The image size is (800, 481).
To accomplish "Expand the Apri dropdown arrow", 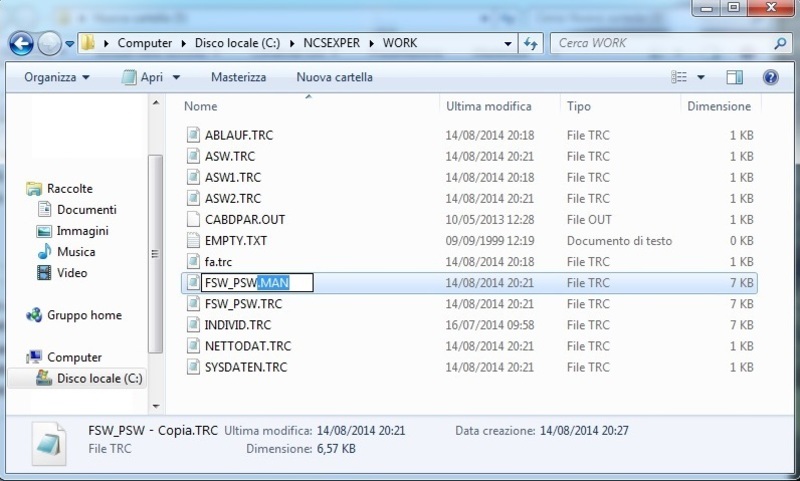I will [x=176, y=77].
